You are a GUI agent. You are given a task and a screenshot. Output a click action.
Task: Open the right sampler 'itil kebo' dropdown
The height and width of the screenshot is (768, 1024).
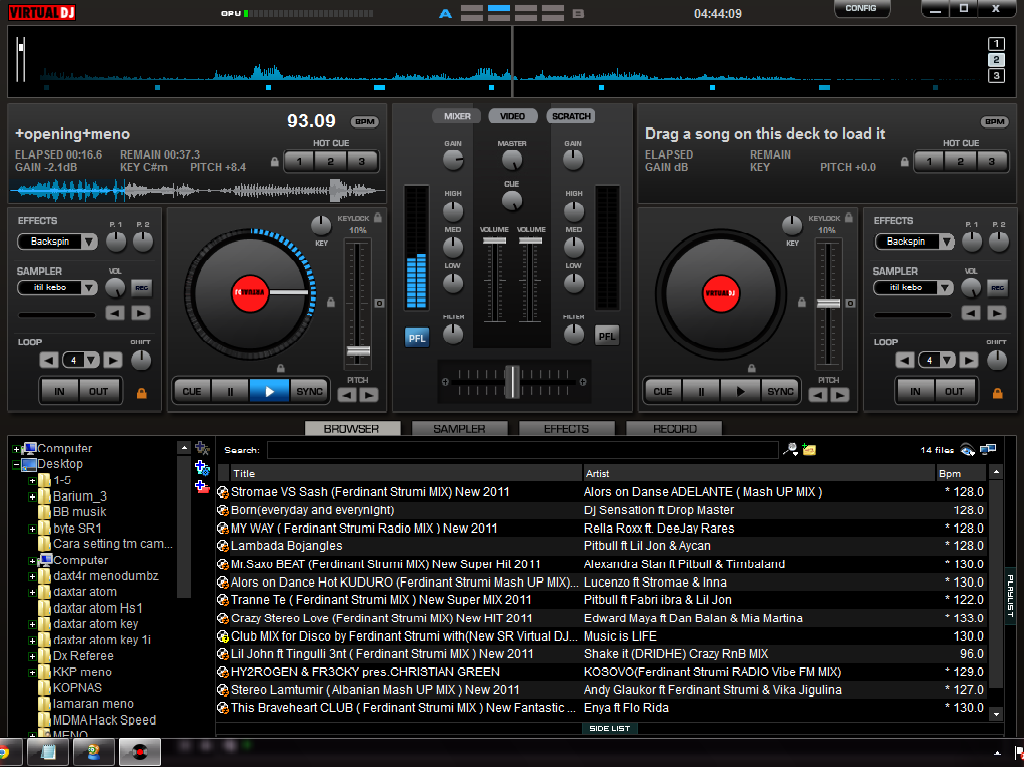coord(946,287)
